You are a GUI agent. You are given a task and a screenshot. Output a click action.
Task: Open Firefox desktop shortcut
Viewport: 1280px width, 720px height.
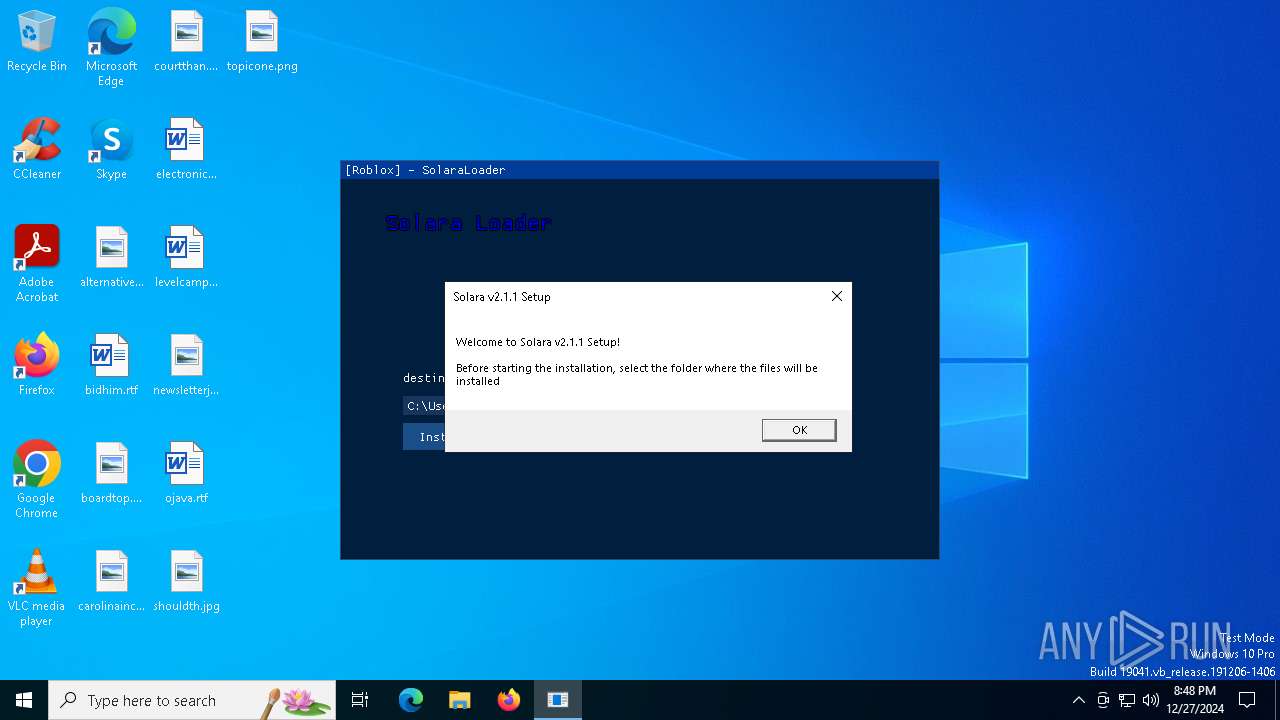pyautogui.click(x=37, y=366)
